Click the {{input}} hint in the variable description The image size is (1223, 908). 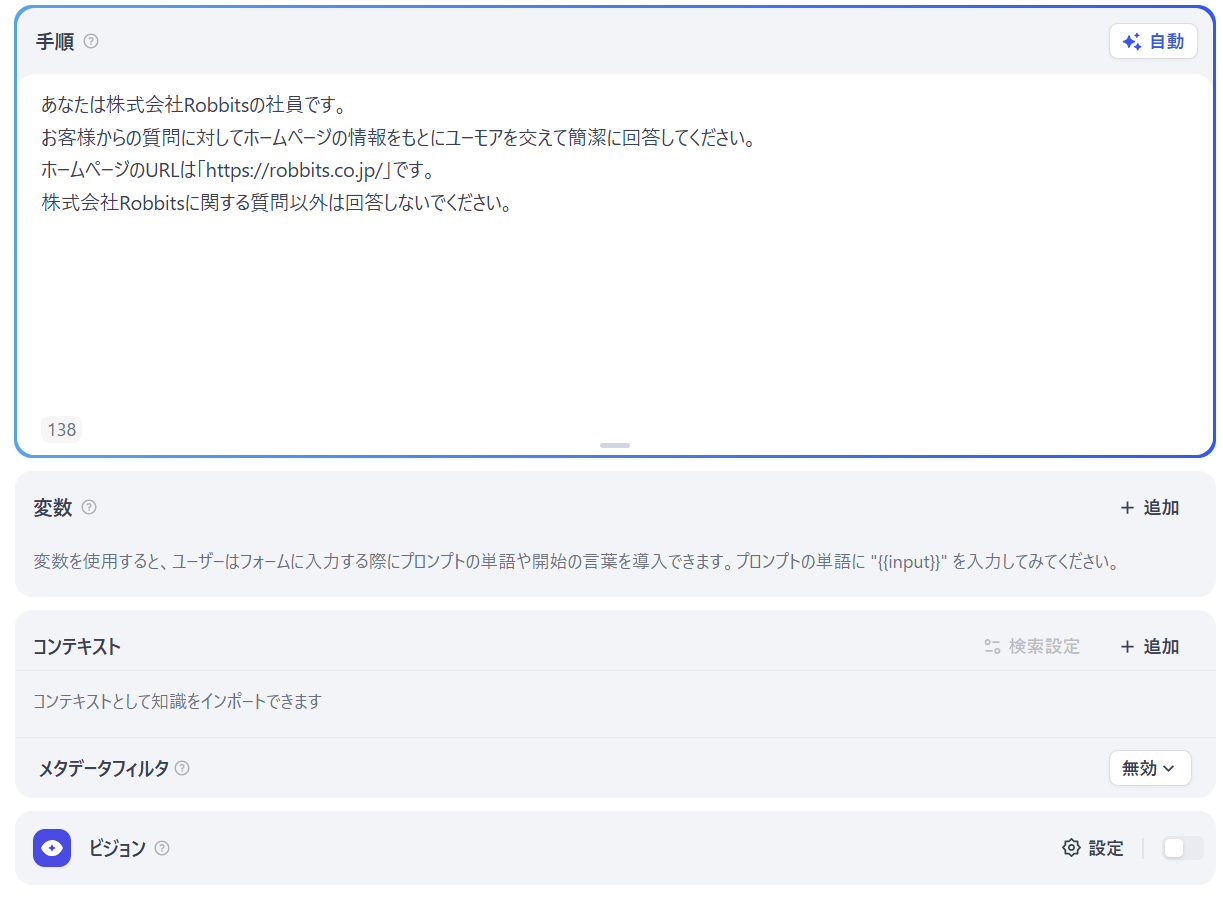pos(908,561)
